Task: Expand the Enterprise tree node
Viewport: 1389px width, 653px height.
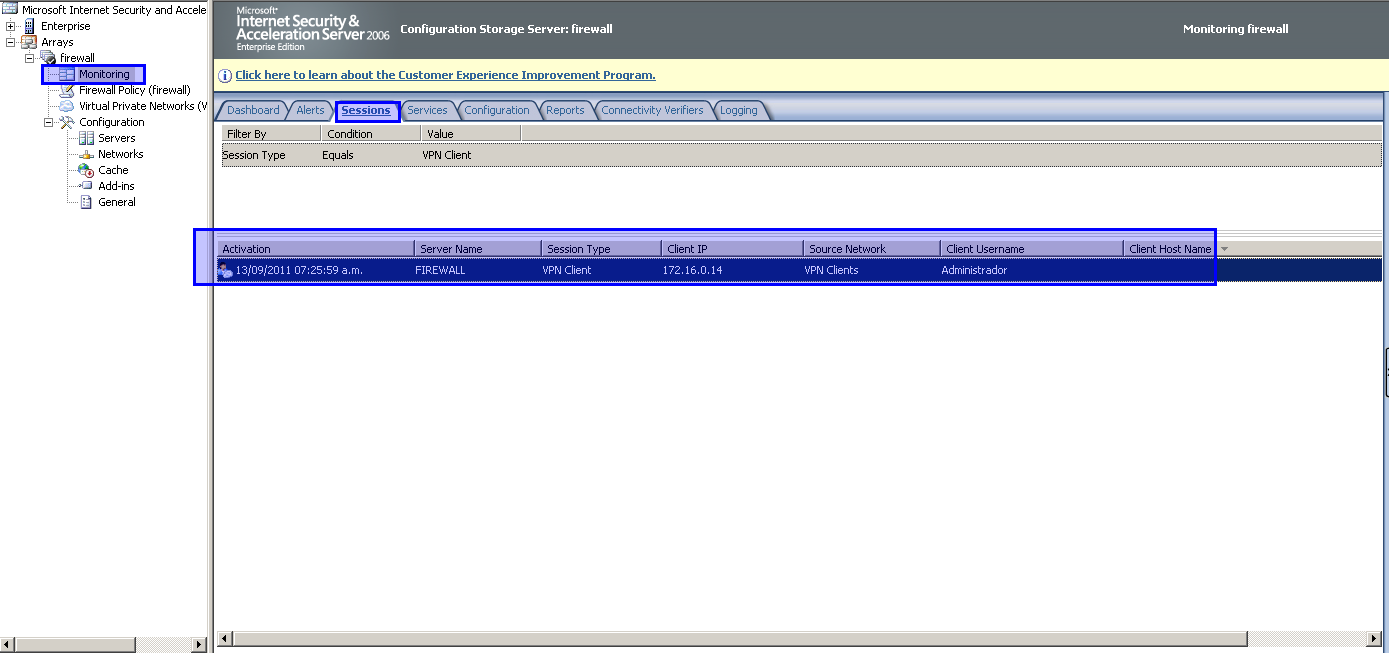Action: click(11, 26)
